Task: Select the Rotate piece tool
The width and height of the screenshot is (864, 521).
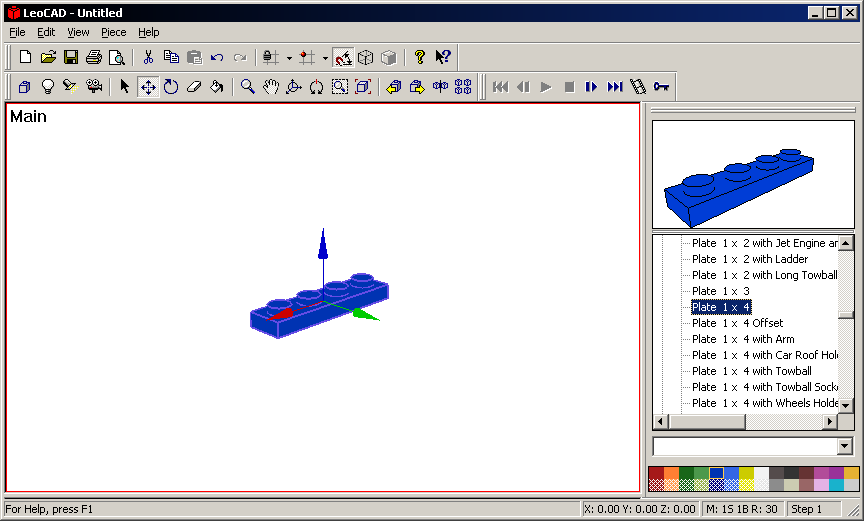Action: (171, 87)
